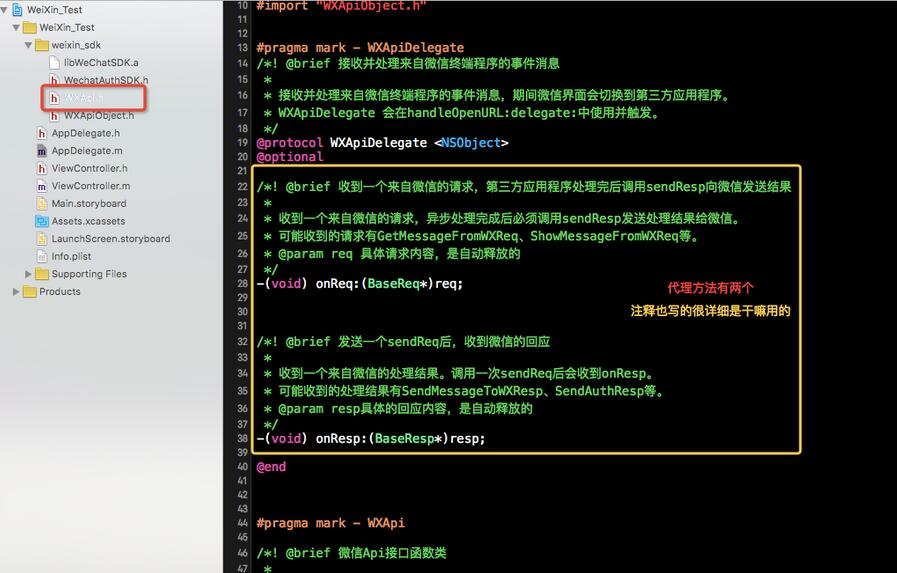
Task: Click the @protocol WXApiDelegate line
Action: pyautogui.click(x=382, y=143)
